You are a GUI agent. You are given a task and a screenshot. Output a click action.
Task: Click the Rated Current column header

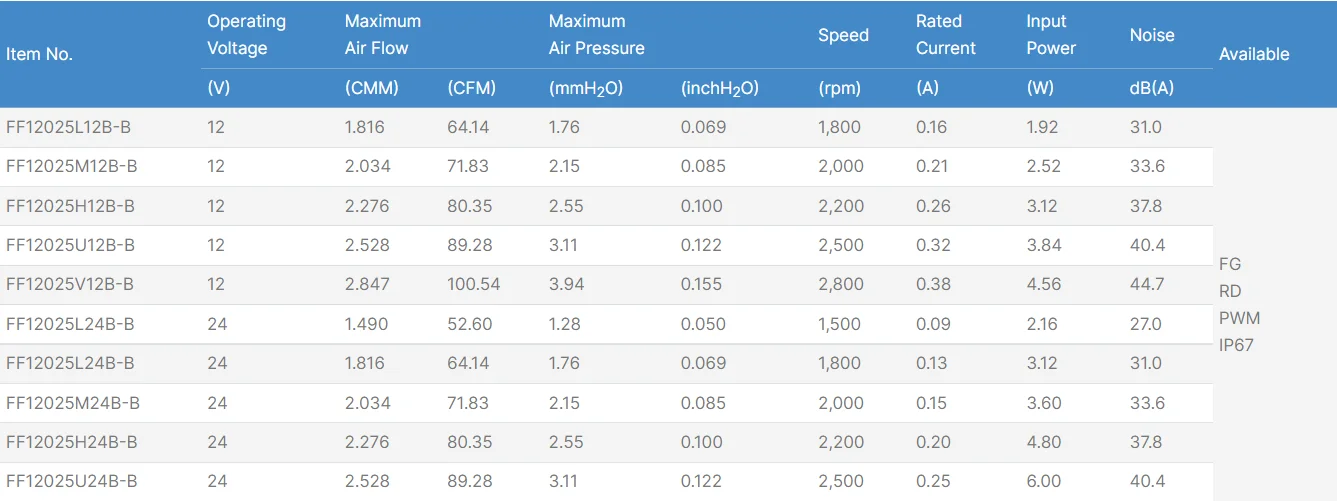[x=945, y=34]
